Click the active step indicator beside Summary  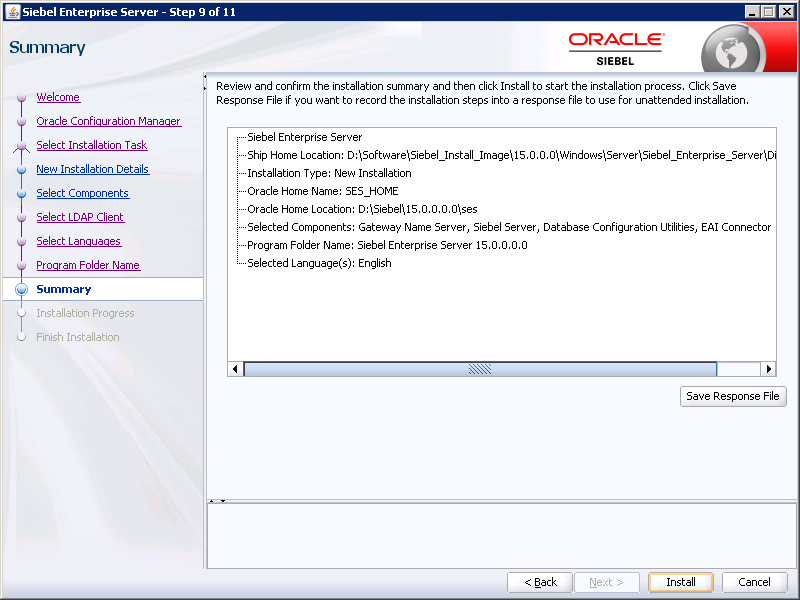[21, 289]
